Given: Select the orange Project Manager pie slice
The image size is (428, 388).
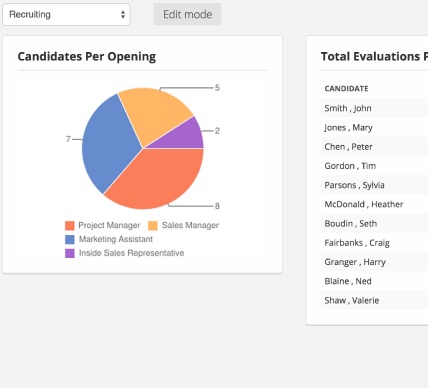Looking at the screenshot, I should click(157, 178).
